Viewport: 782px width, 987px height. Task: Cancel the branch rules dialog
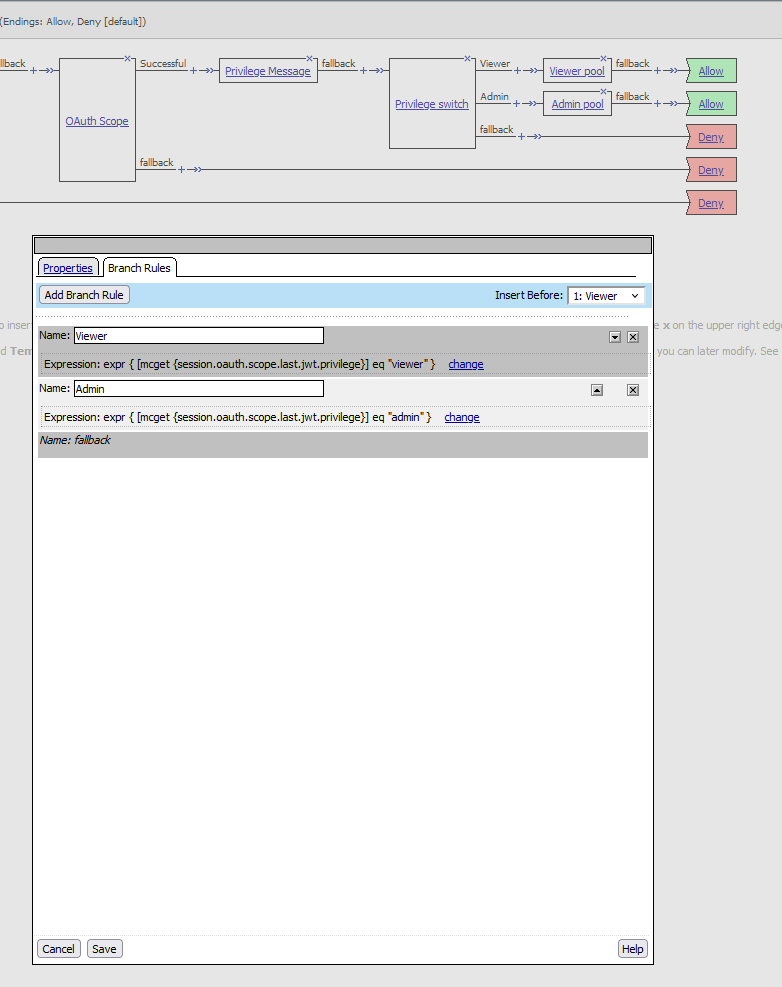coord(58,949)
